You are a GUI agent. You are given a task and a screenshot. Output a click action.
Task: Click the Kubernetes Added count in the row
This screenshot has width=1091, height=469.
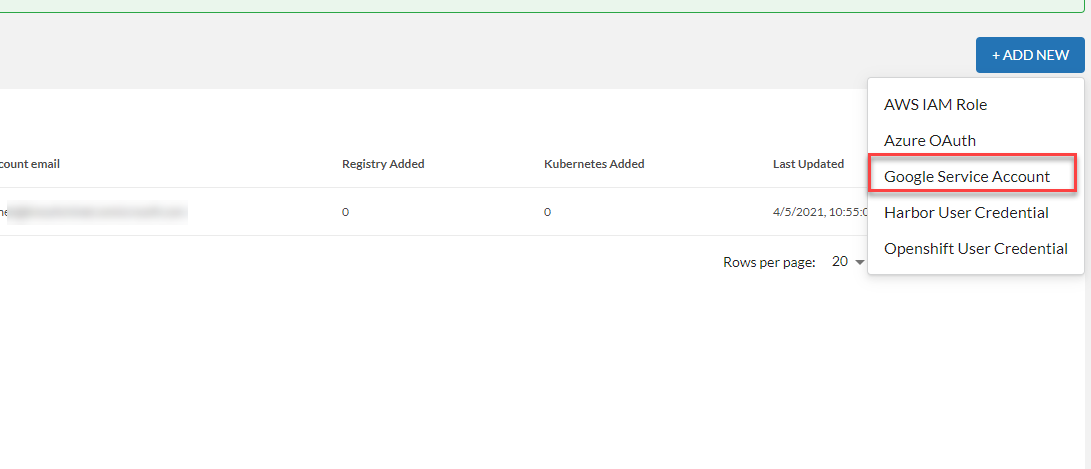[x=548, y=212]
